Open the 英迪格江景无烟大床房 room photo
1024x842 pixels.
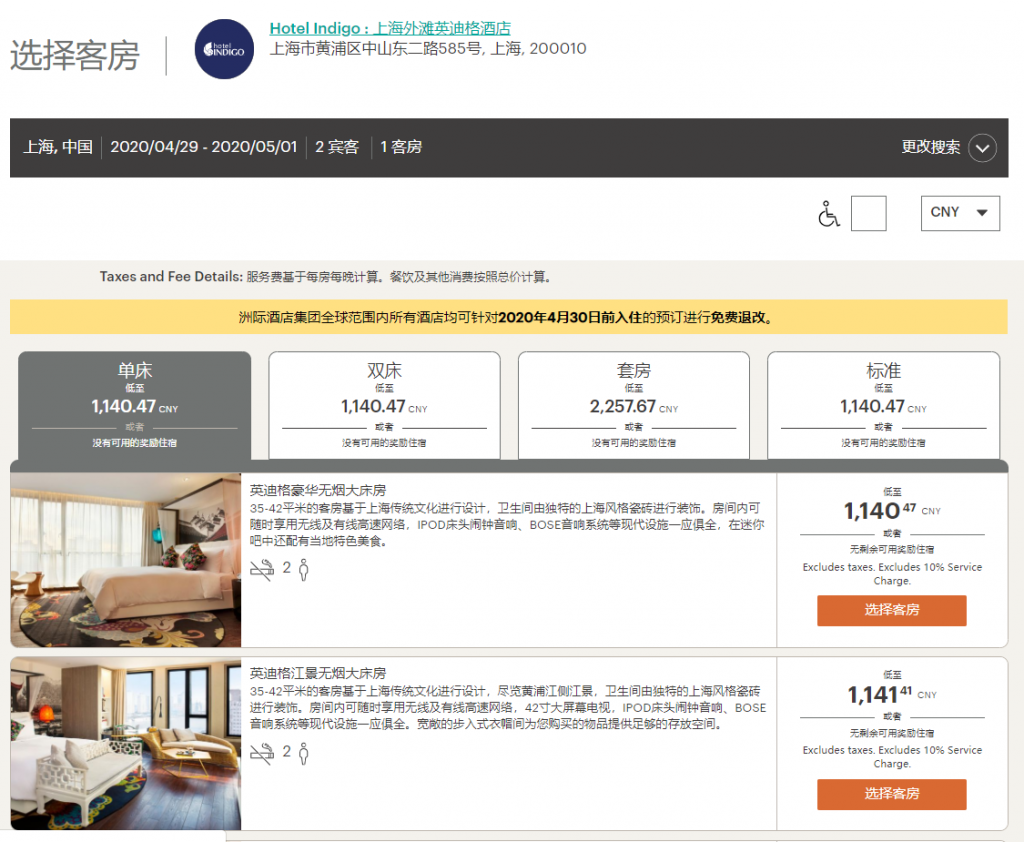tap(126, 743)
